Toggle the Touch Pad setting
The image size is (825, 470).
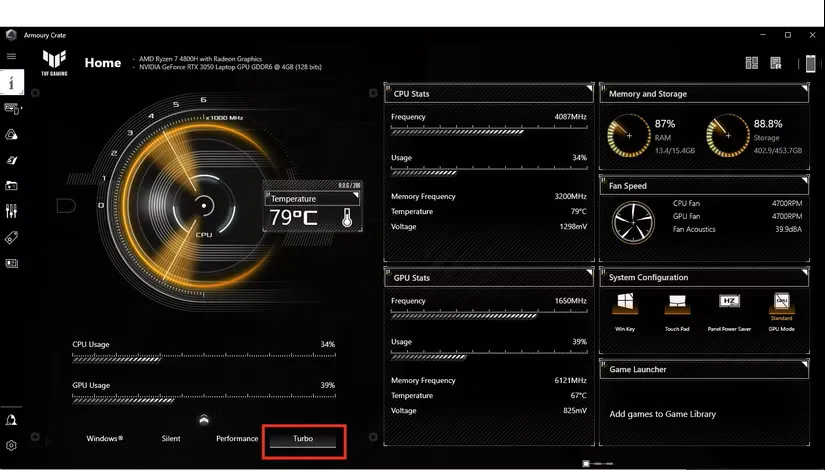(677, 312)
